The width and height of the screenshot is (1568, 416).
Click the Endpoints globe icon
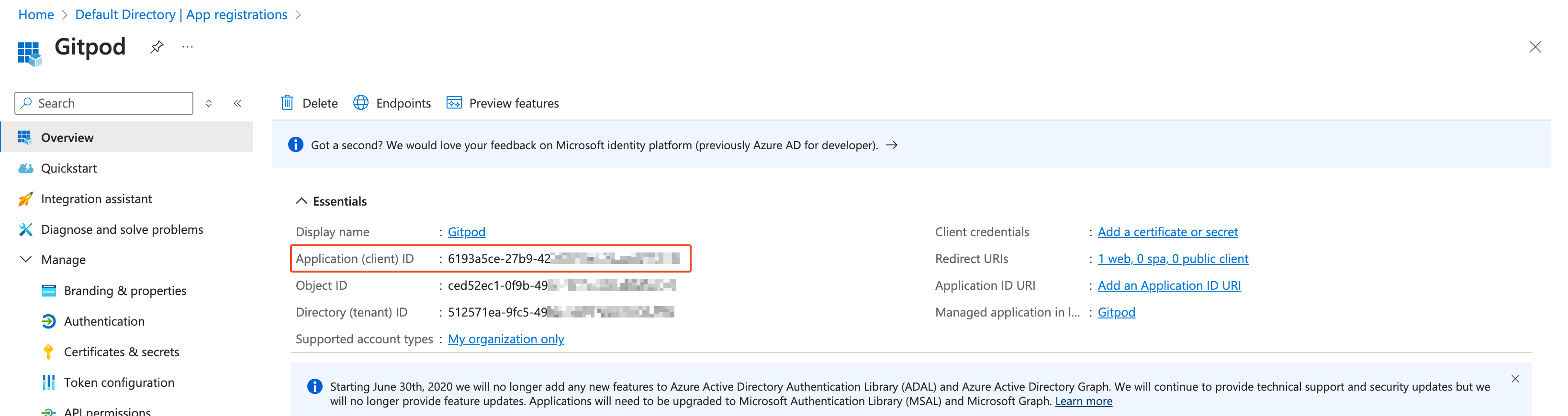pos(361,103)
